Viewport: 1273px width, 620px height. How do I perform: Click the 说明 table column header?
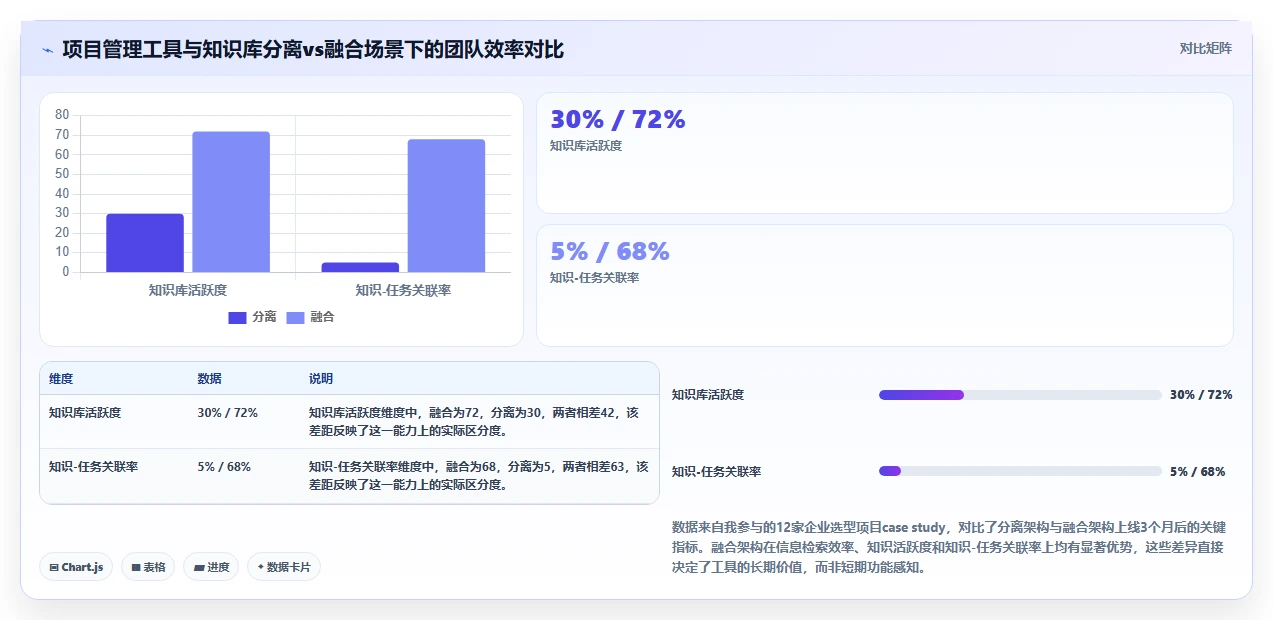coord(321,379)
